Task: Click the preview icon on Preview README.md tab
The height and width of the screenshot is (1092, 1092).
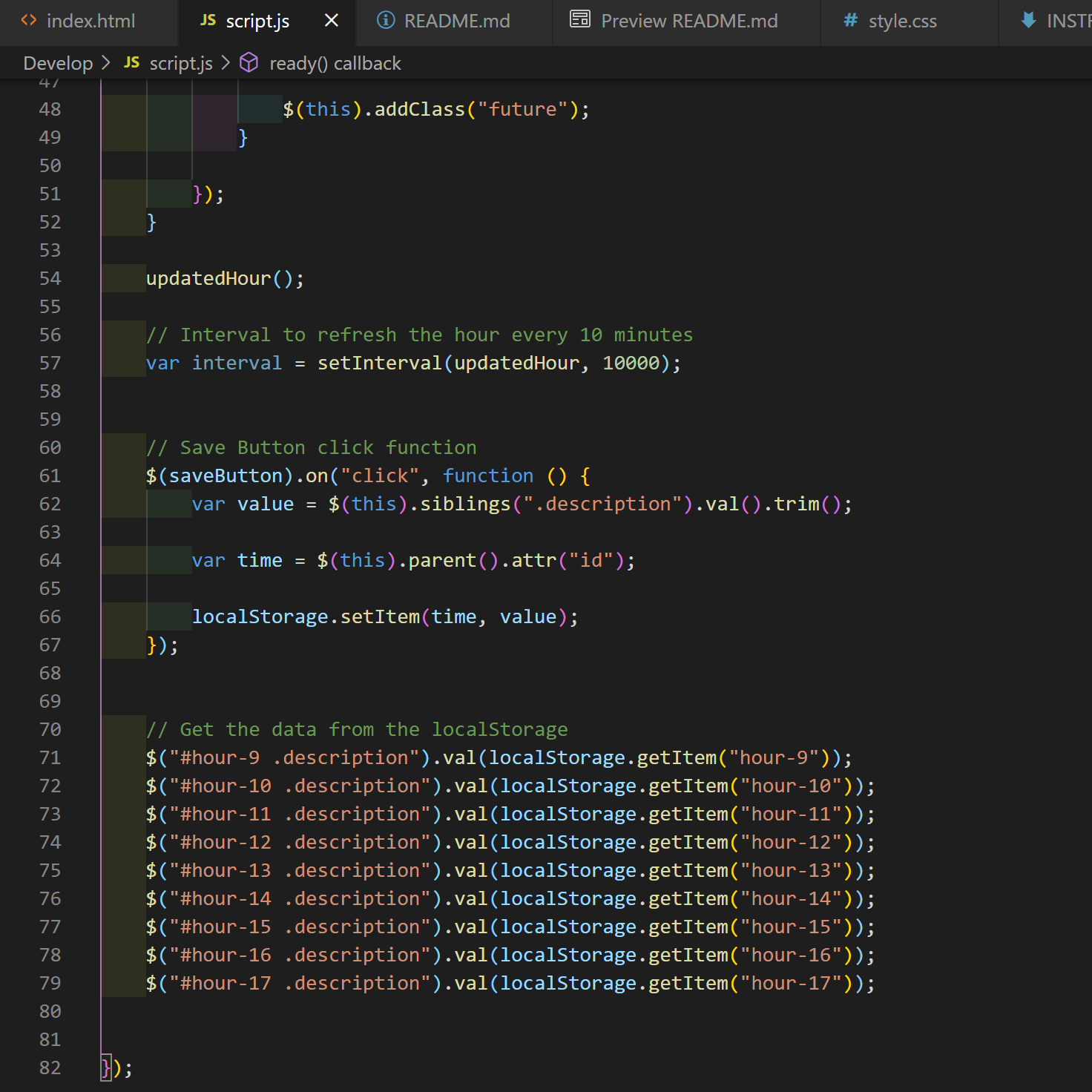Action: 580,19
